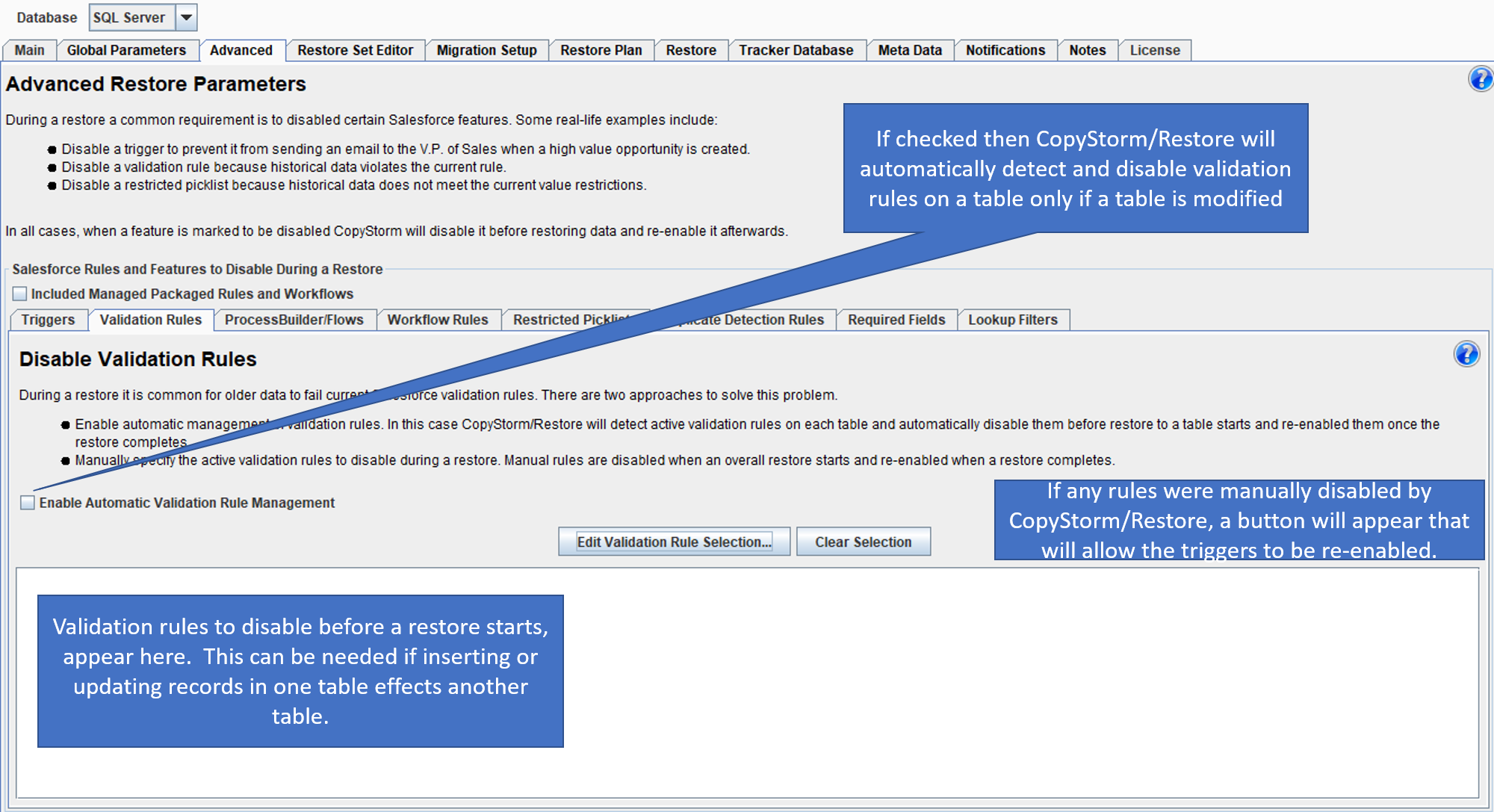1494x812 pixels.
Task: Open the Lookup Filters sub-tab
Action: tap(1013, 320)
